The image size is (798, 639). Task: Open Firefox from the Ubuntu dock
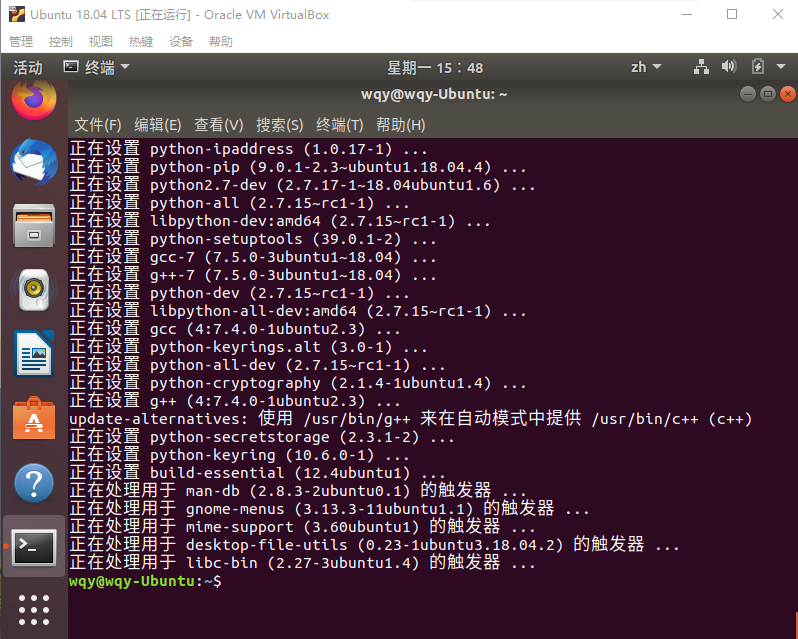tap(34, 99)
